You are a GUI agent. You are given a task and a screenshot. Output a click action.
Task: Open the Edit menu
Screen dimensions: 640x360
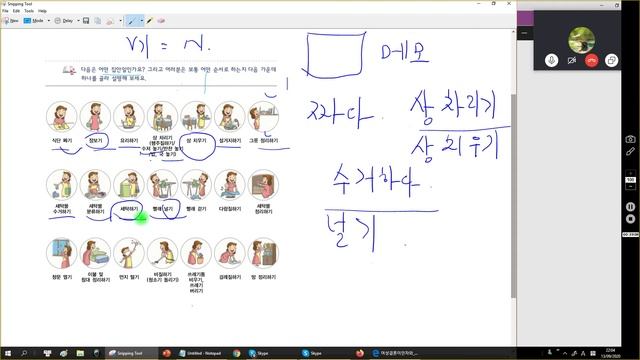click(16, 11)
